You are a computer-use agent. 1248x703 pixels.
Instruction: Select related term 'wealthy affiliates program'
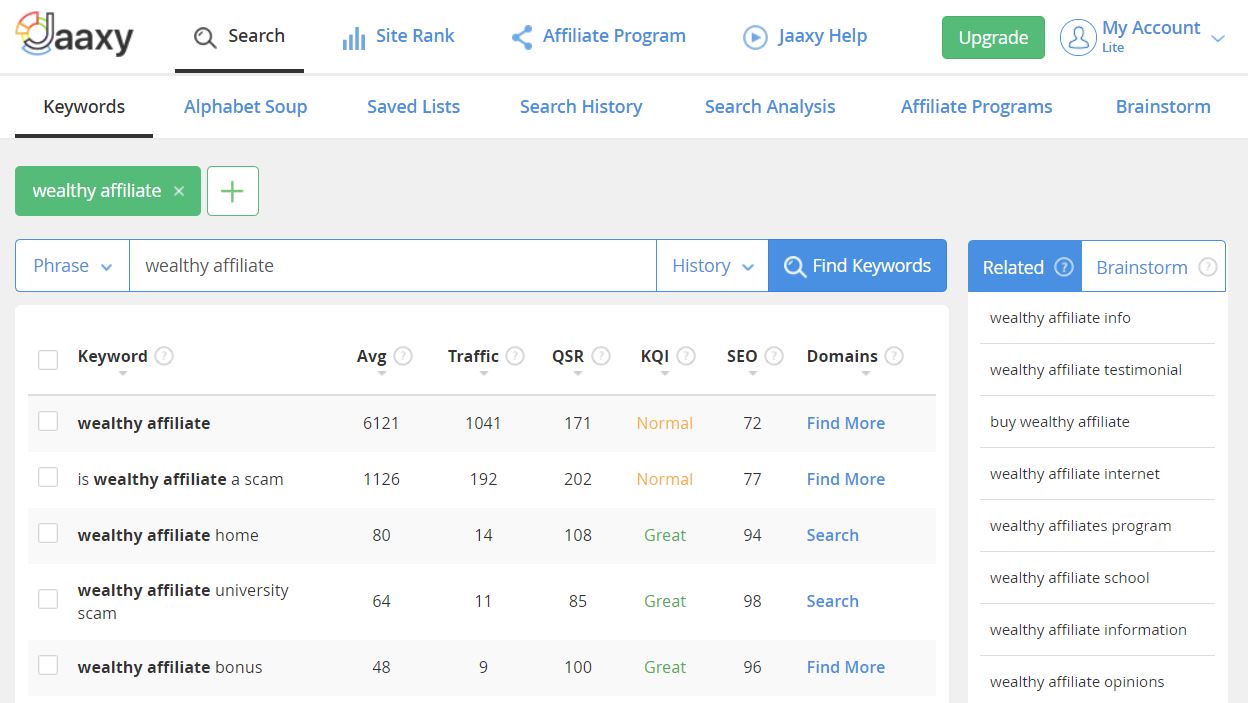pos(1081,526)
